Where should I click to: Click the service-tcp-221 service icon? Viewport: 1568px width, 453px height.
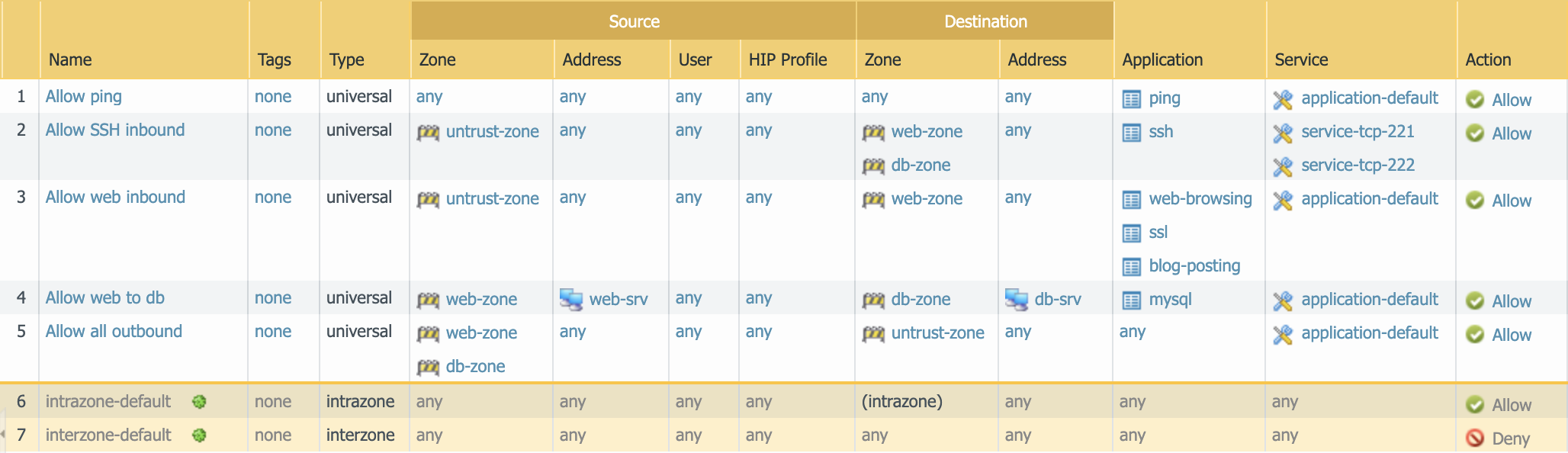click(1283, 133)
